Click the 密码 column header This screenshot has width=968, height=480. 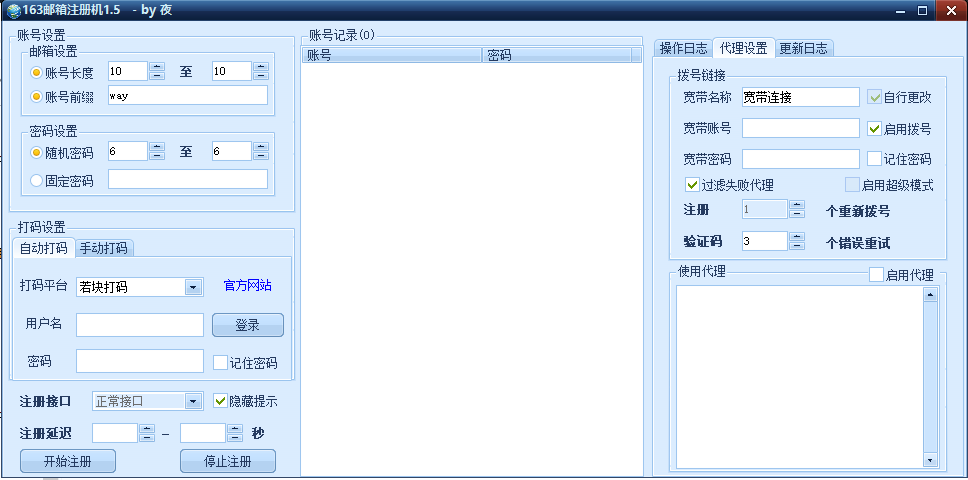(x=556, y=56)
